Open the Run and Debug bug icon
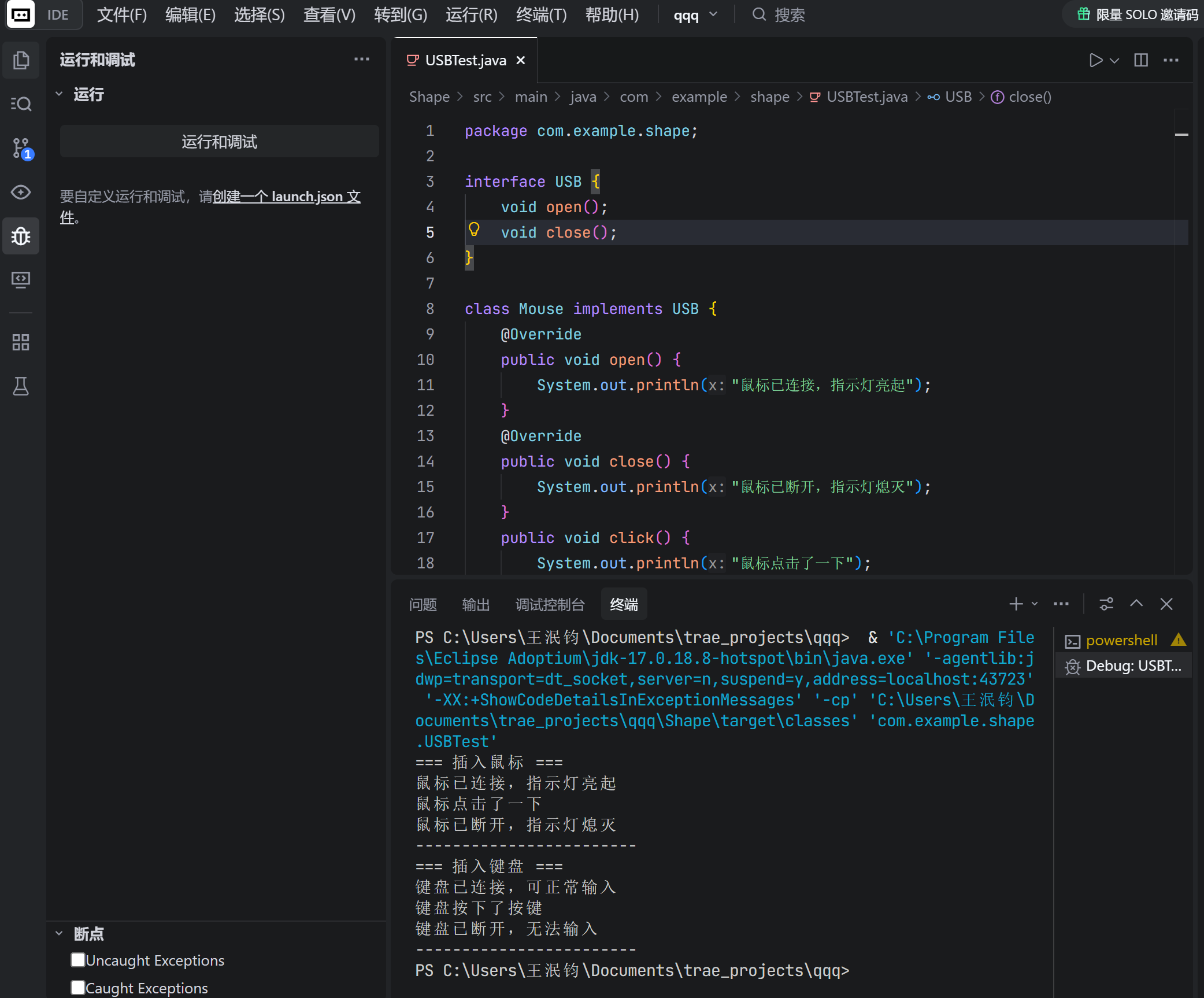 21,236
